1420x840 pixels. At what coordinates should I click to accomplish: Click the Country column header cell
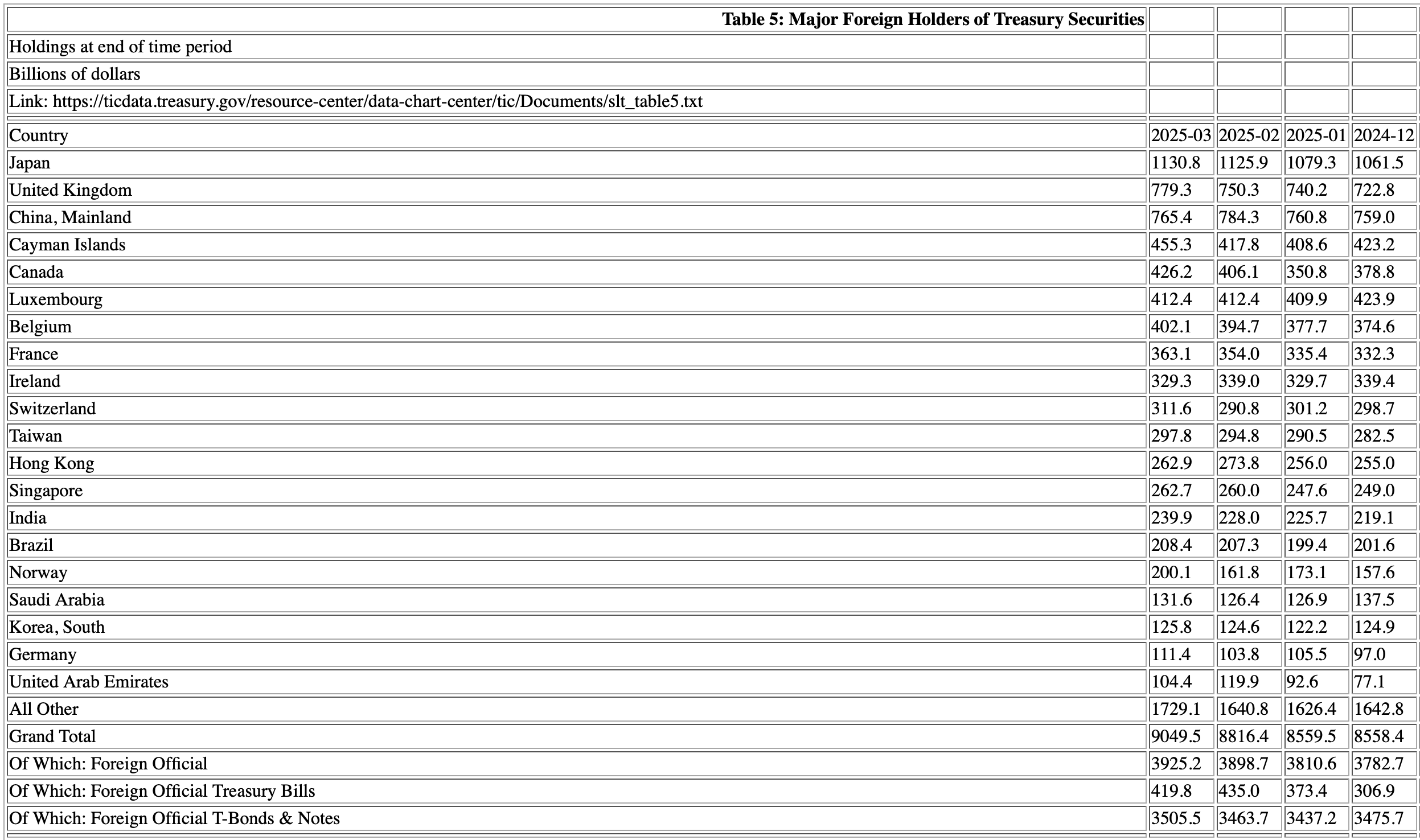(x=39, y=135)
